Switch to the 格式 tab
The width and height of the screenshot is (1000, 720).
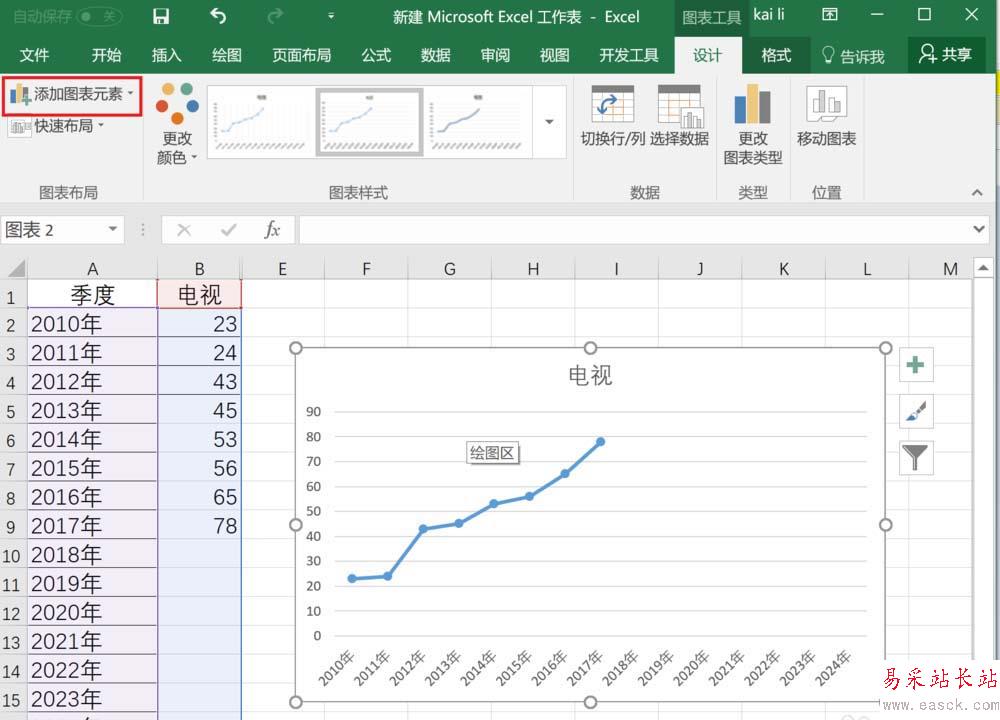pyautogui.click(x=776, y=55)
